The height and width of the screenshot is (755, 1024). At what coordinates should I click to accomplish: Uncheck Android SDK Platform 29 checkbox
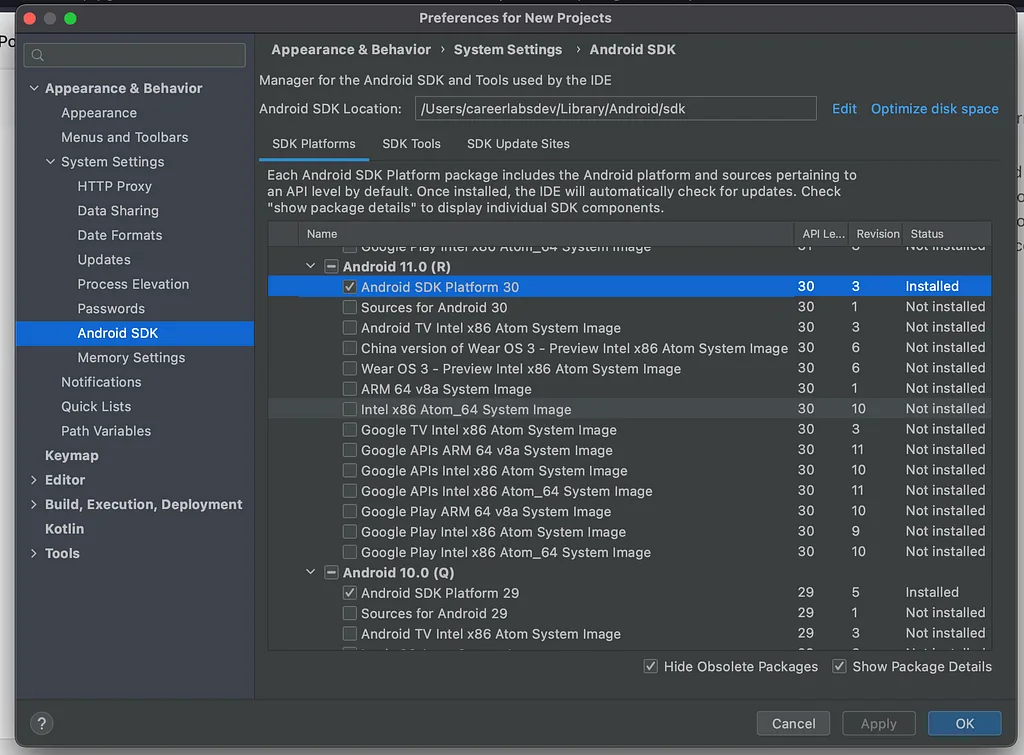click(350, 593)
